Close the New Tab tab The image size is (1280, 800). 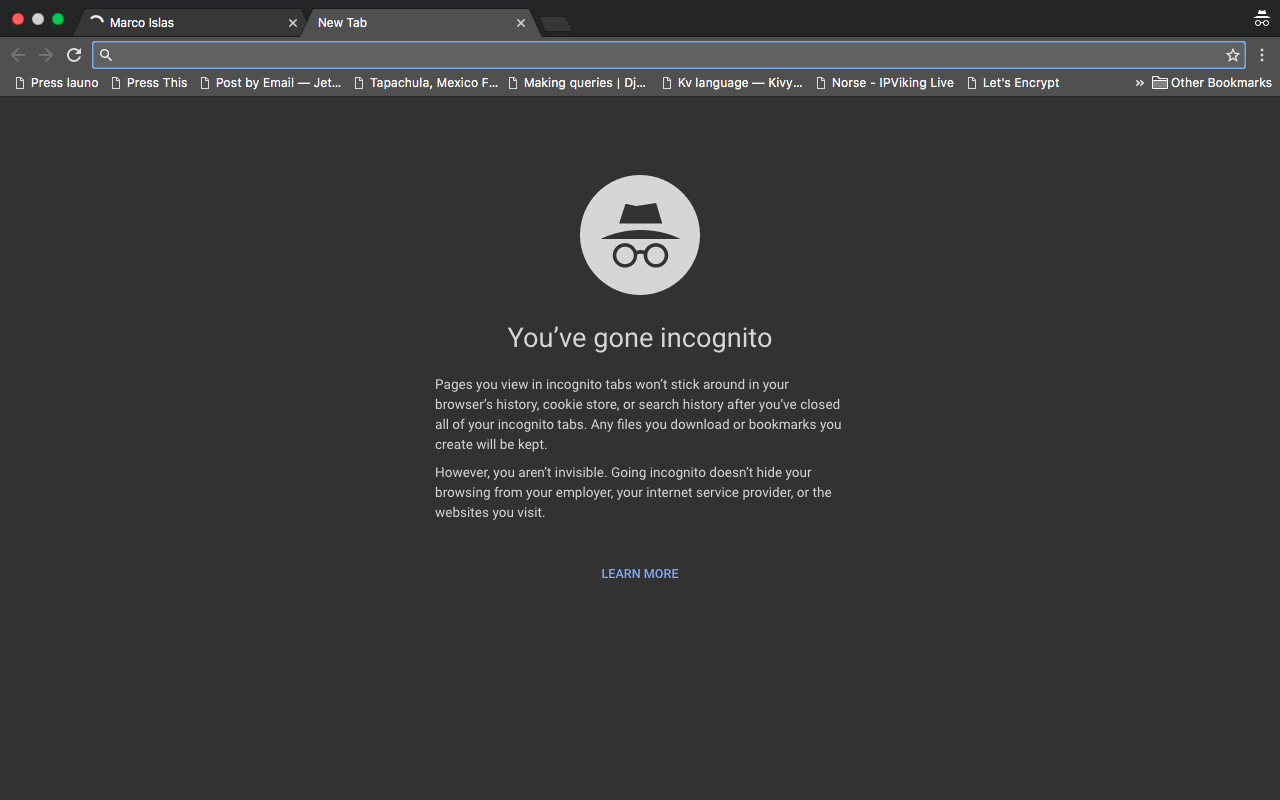(521, 23)
